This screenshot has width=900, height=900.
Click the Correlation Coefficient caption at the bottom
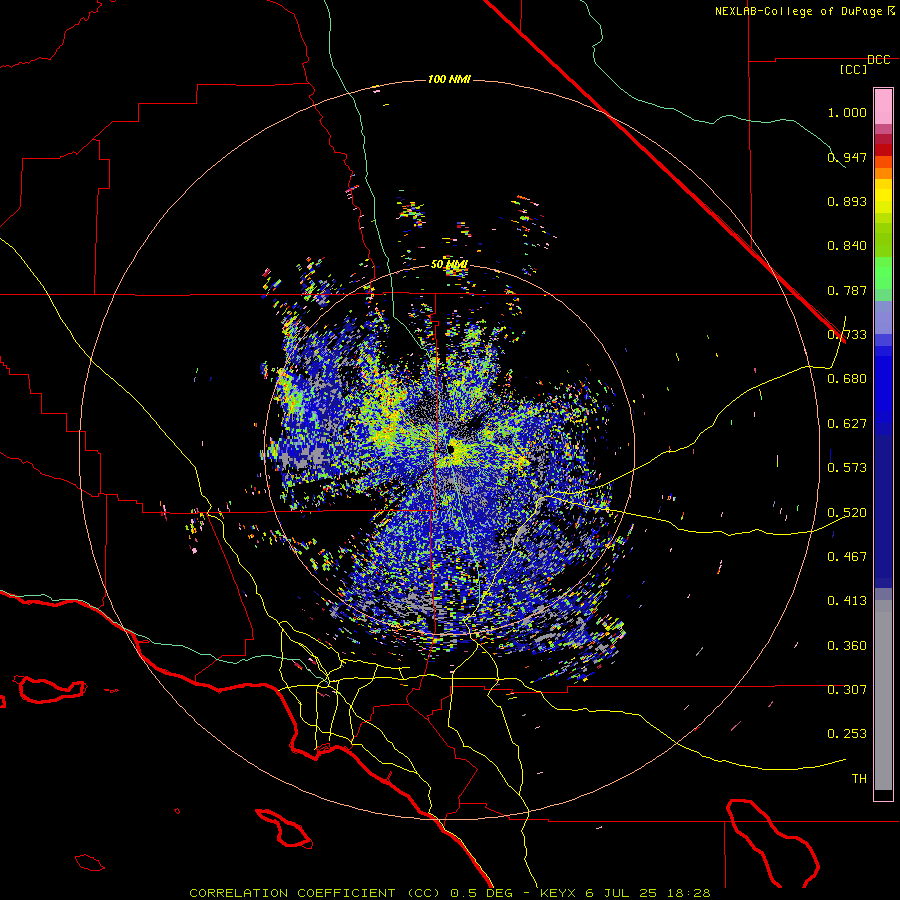[x=450, y=893]
